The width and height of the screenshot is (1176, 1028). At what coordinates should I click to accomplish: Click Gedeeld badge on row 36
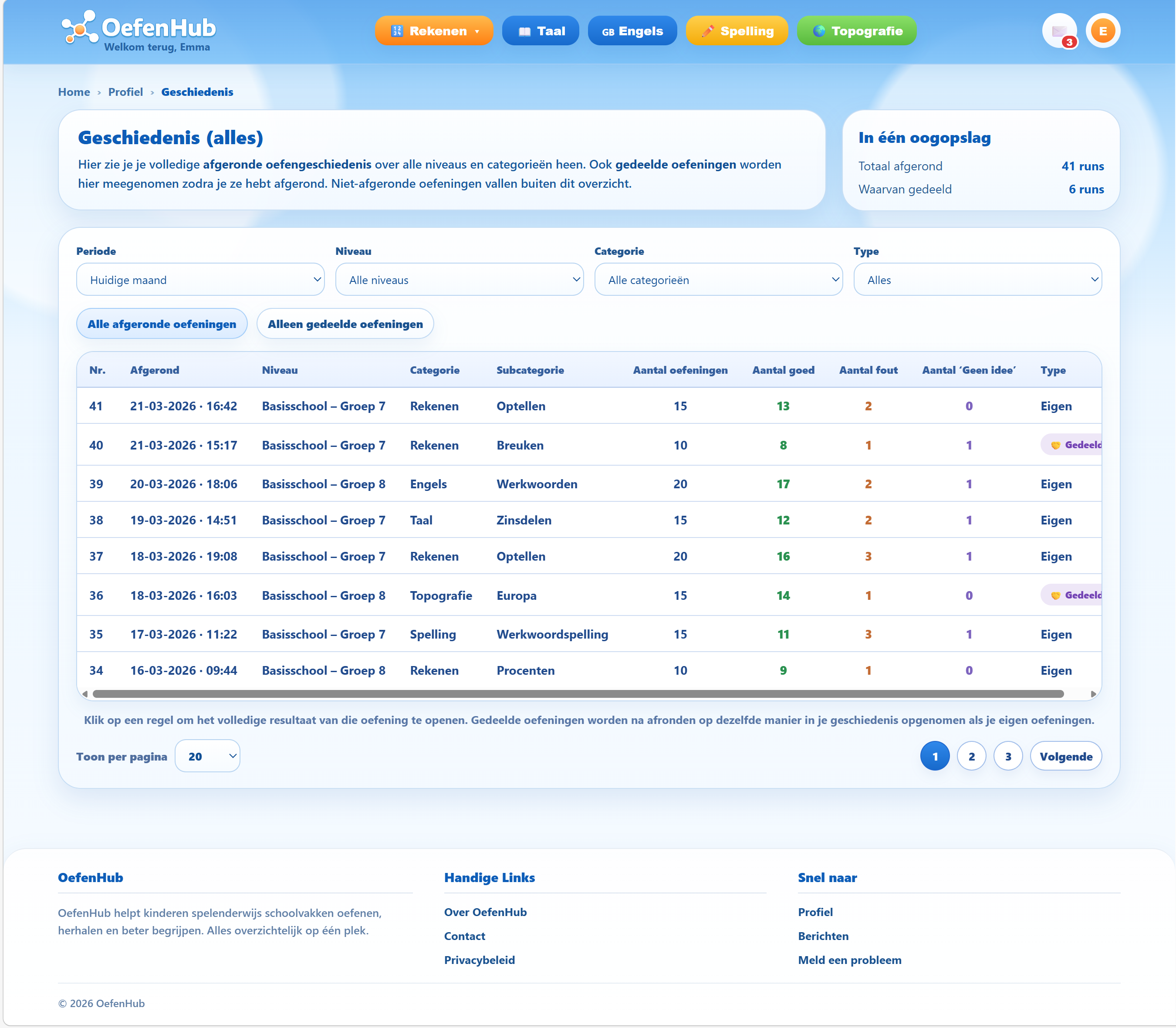1071,595
